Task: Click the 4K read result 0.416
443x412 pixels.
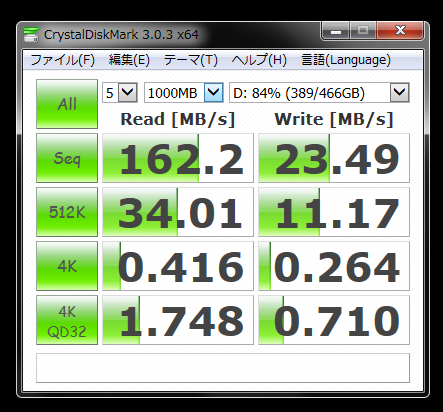Action: 178,266
